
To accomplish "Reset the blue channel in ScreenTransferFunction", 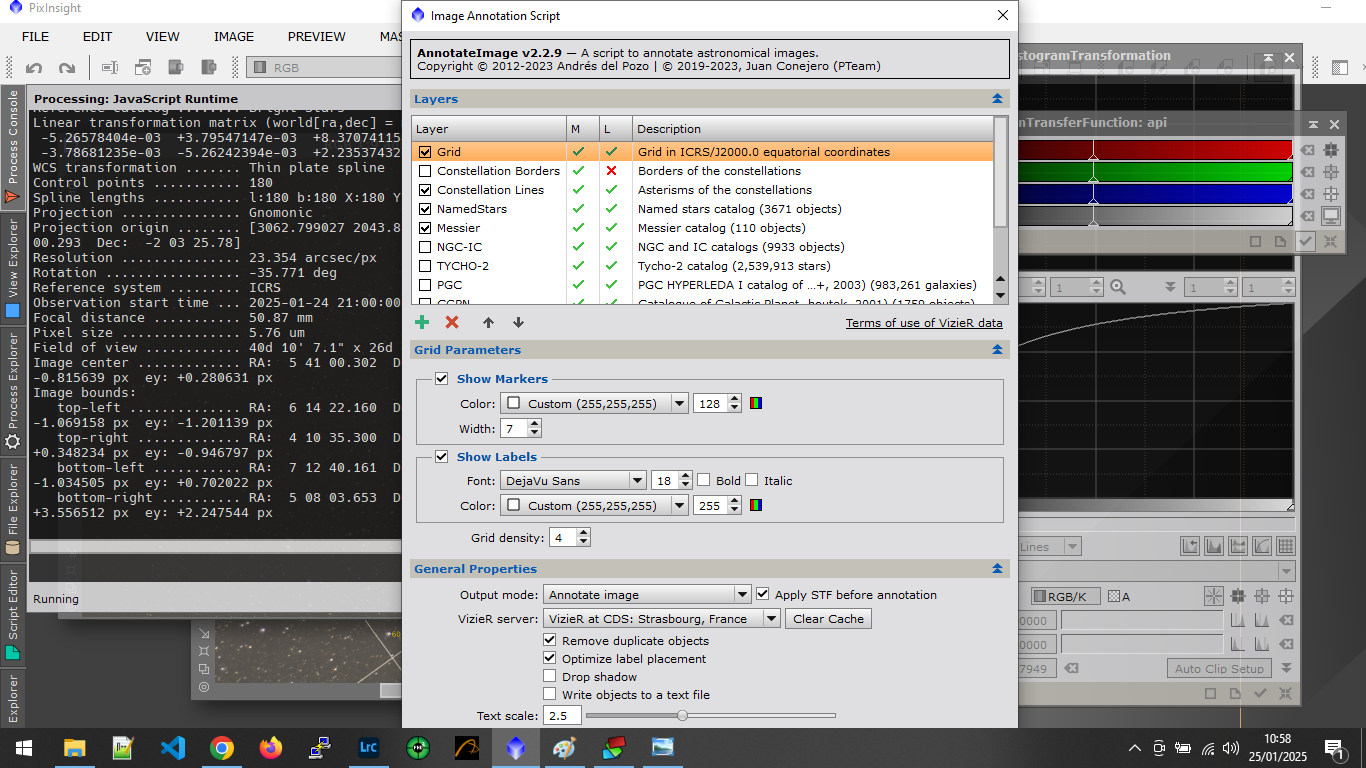I will coord(1308,194).
